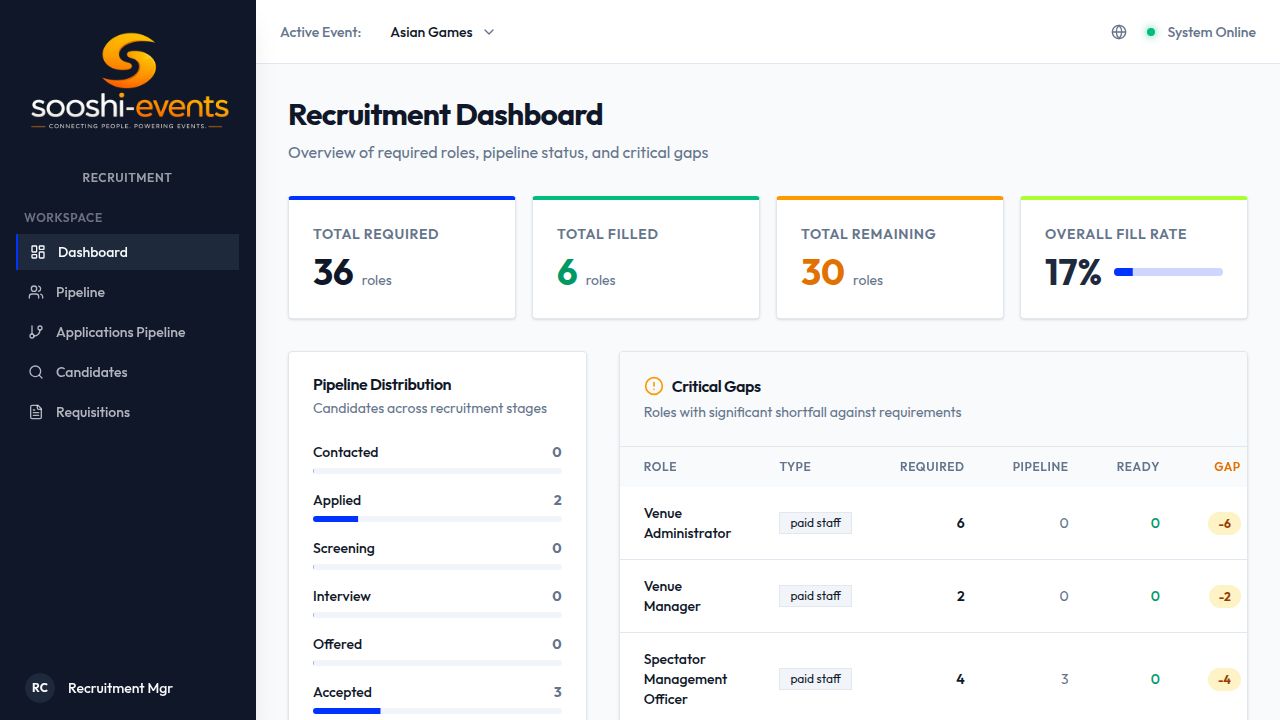1280x720 pixels.
Task: Click the Accepted stage label
Action: (342, 692)
